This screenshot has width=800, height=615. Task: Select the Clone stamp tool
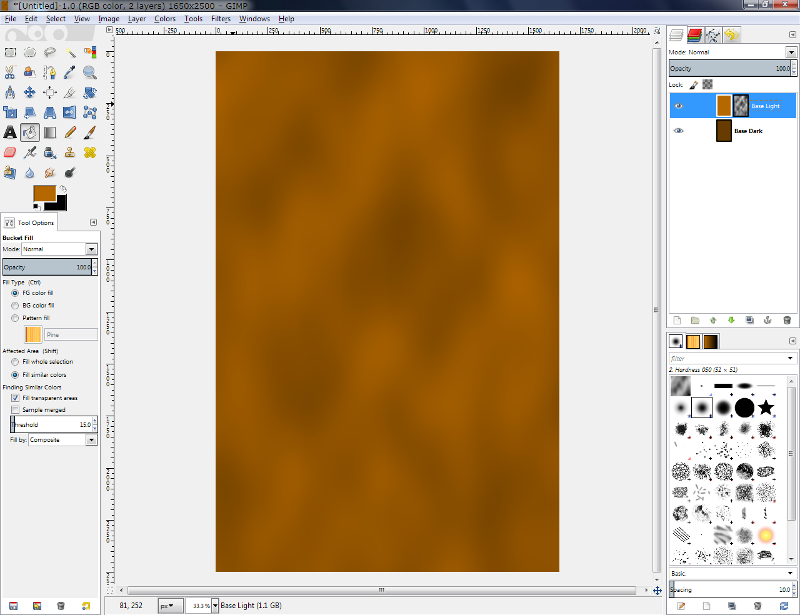click(70, 153)
